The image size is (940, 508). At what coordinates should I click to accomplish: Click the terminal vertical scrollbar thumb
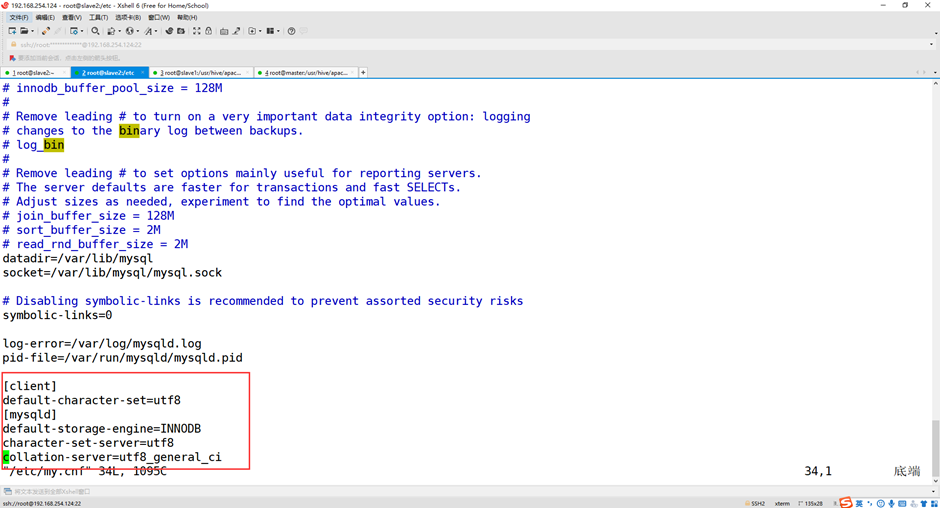pyautogui.click(x=935, y=447)
